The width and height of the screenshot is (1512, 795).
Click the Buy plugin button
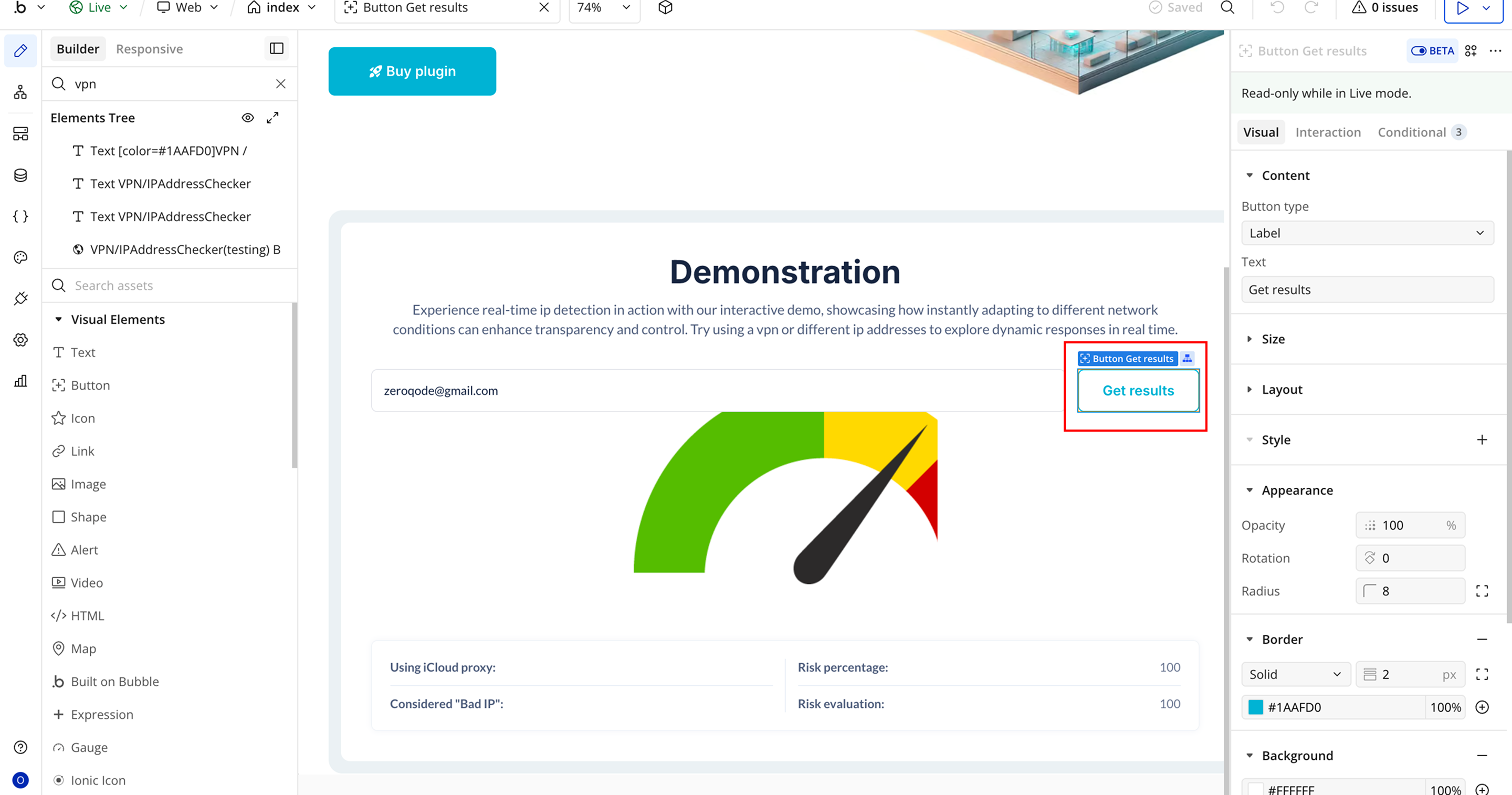tap(412, 71)
